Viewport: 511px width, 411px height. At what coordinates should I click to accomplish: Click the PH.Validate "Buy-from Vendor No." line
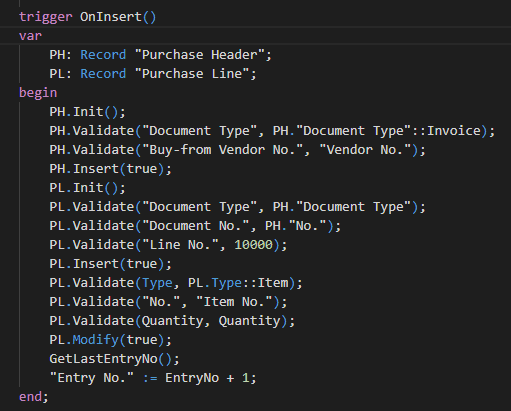[x=238, y=150]
